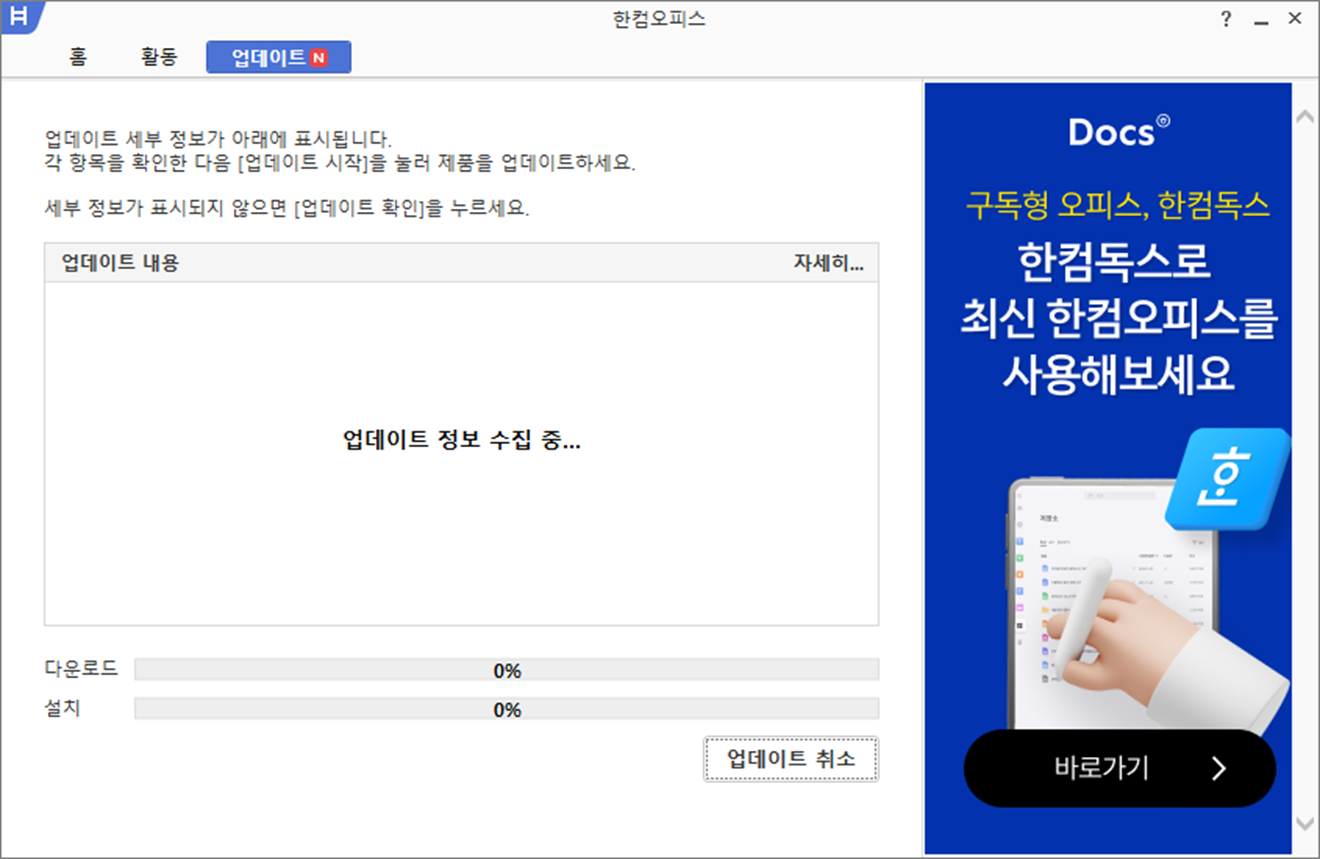The width and height of the screenshot is (1320, 859).
Task: Click the Docs logo in the banner
Action: 1118,131
